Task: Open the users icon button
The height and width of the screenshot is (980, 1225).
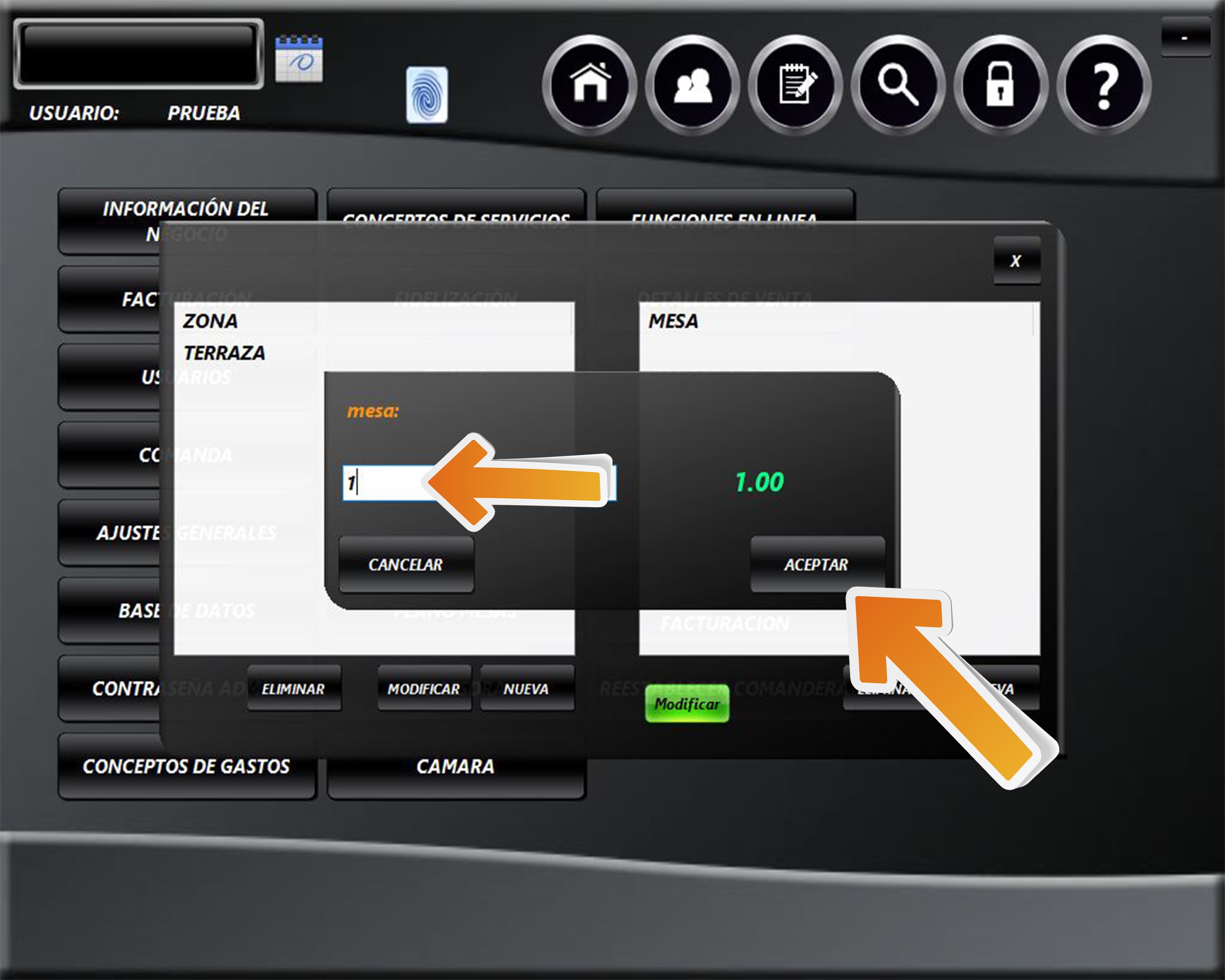Action: [692, 85]
